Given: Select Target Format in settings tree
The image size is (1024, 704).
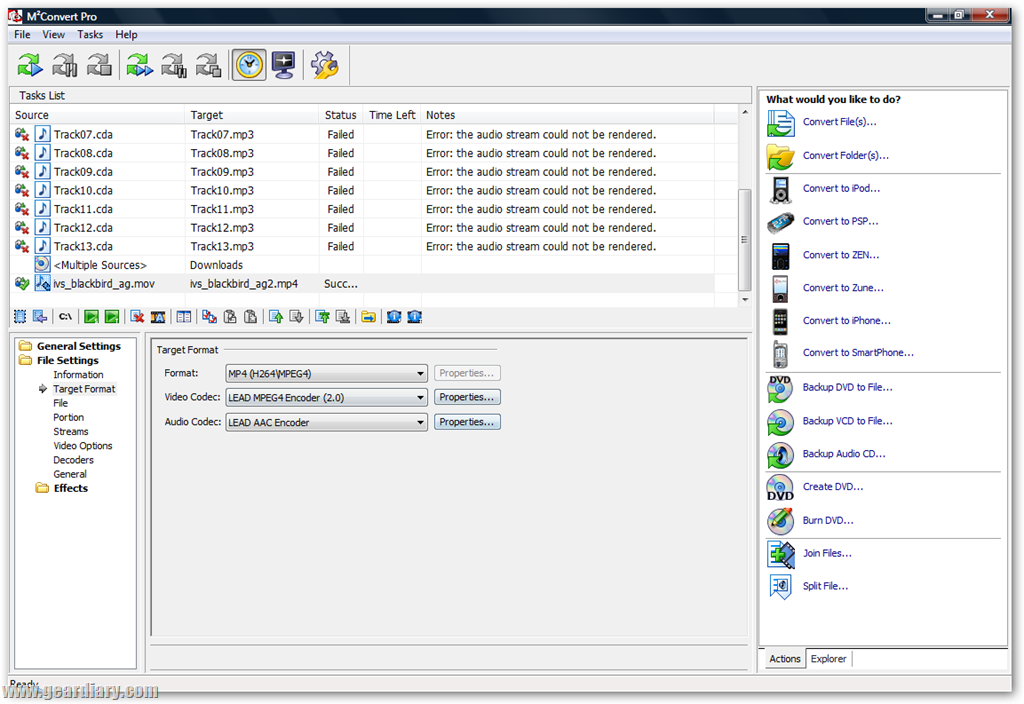Looking at the screenshot, I should [84, 389].
